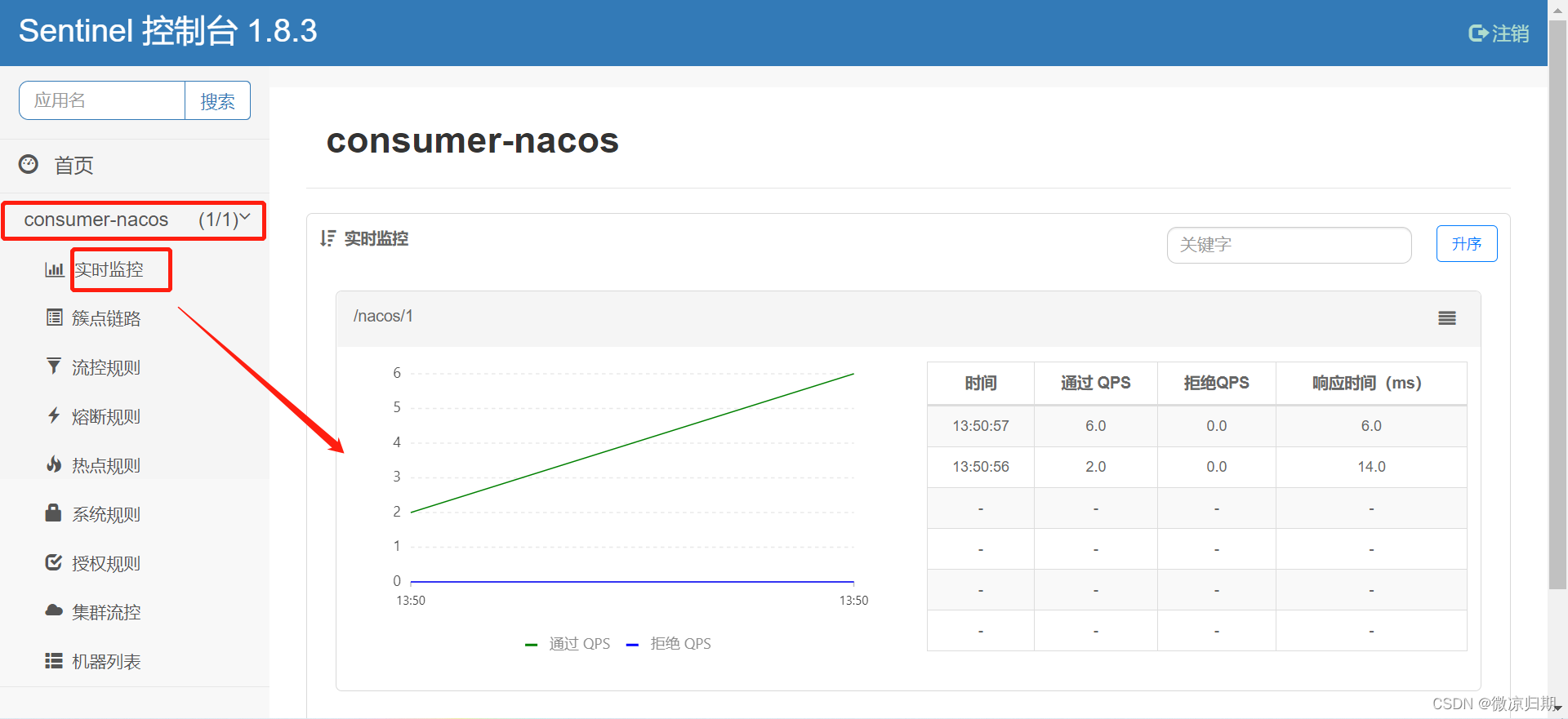Click the cloud icon beside 集群流控
1568x719 pixels.
coord(54,610)
